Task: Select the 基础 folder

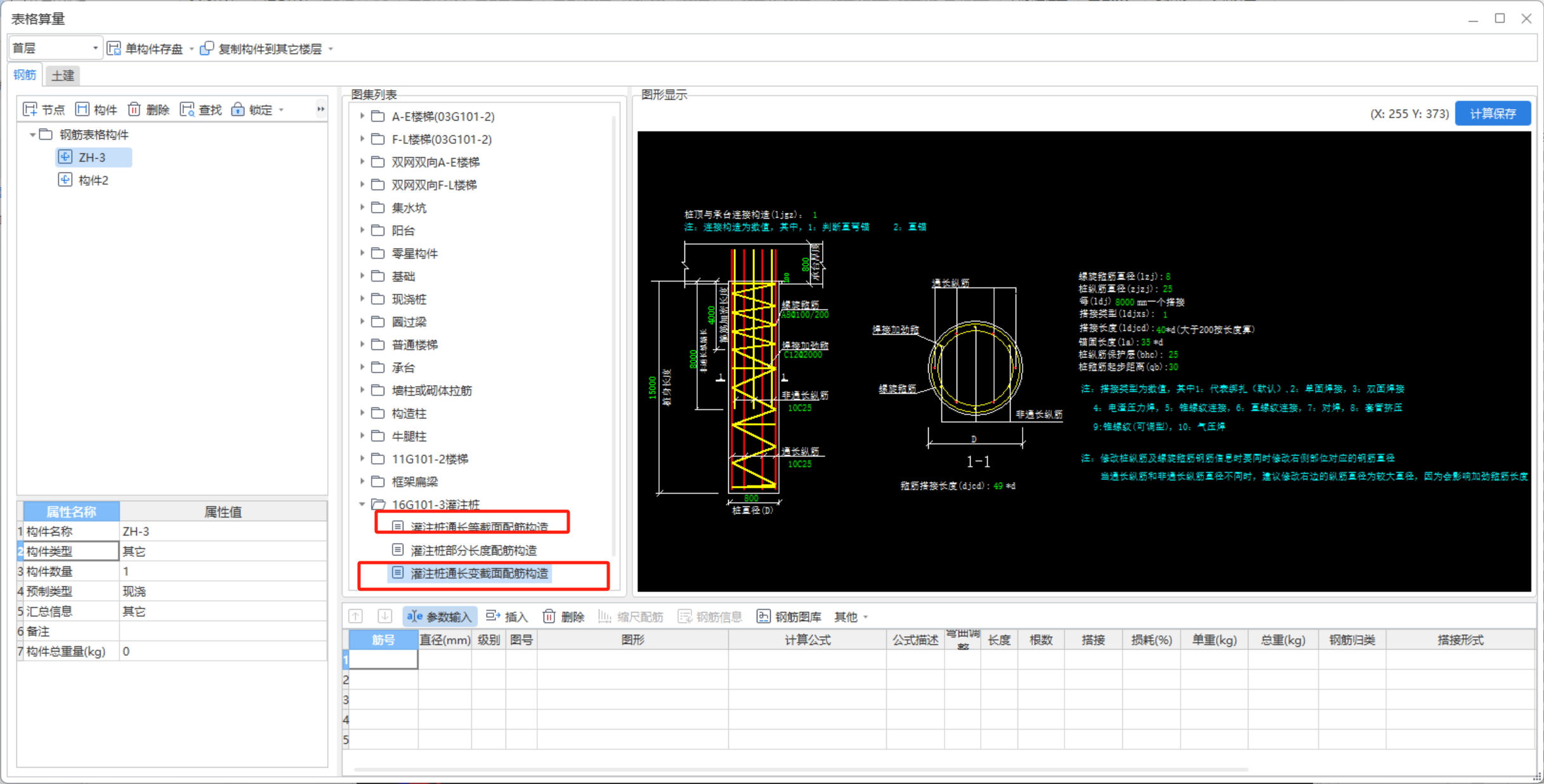Action: pos(403,276)
